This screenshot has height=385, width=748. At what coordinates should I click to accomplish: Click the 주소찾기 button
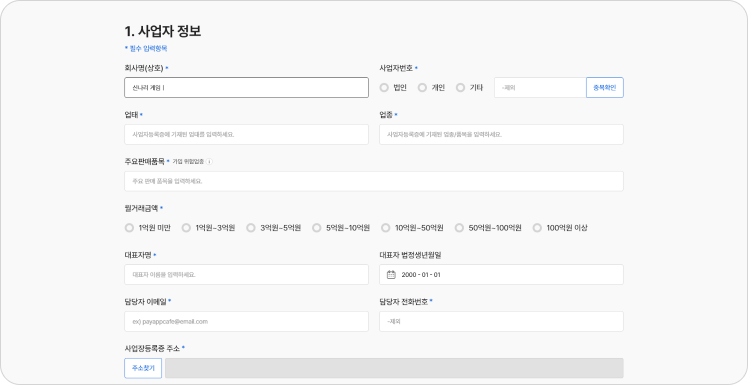click(x=143, y=368)
